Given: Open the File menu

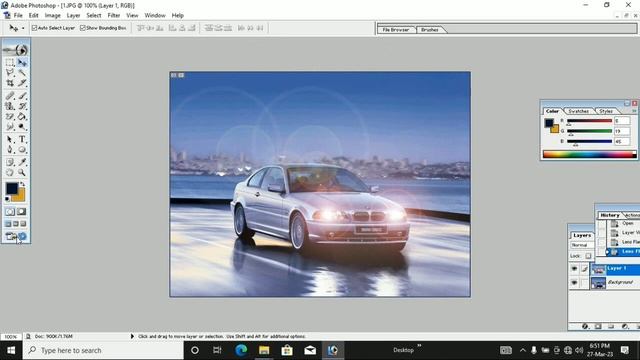Looking at the screenshot, I should click(18, 15).
